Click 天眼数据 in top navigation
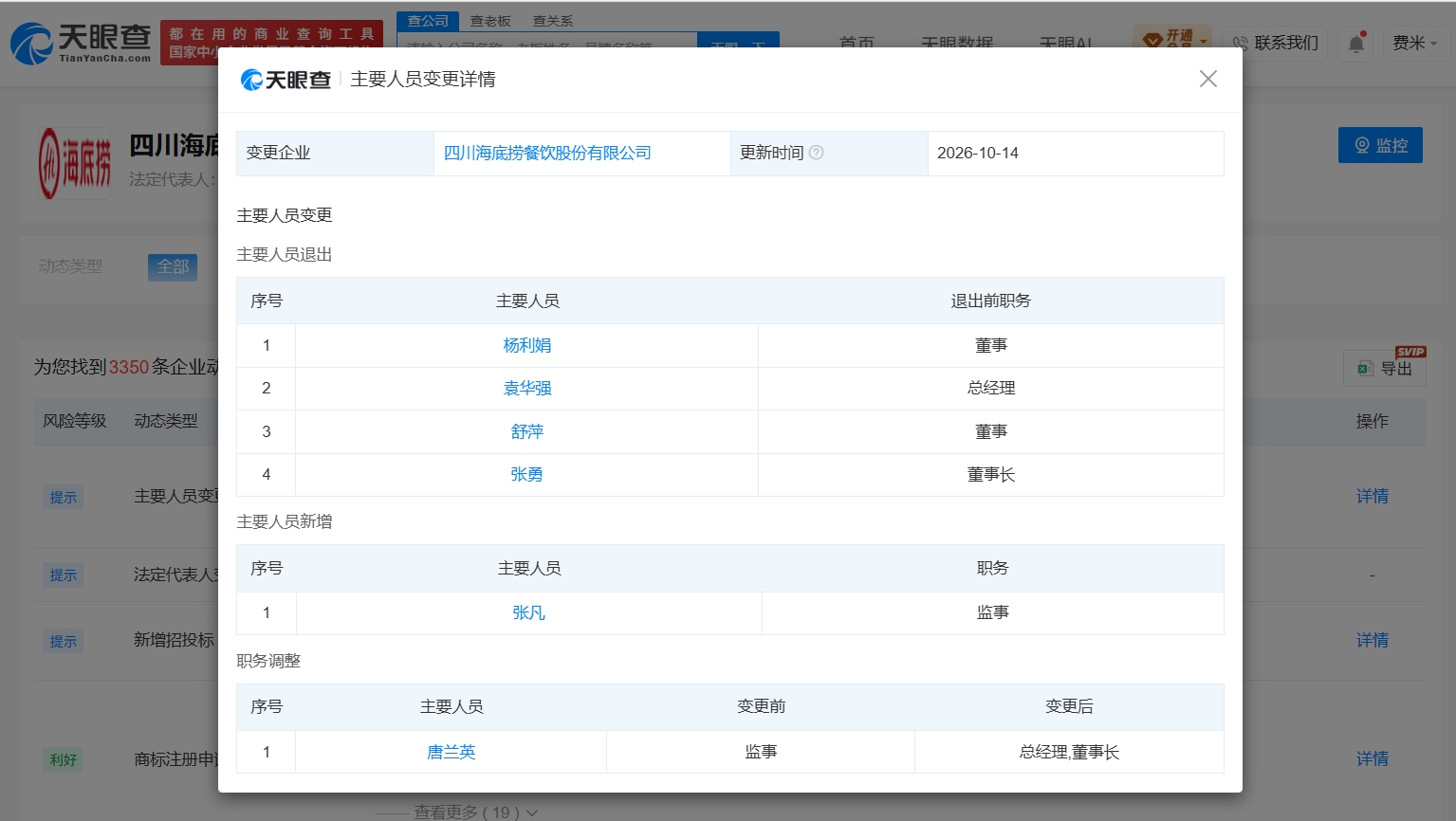Viewport: 1456px width, 821px height. point(958,43)
